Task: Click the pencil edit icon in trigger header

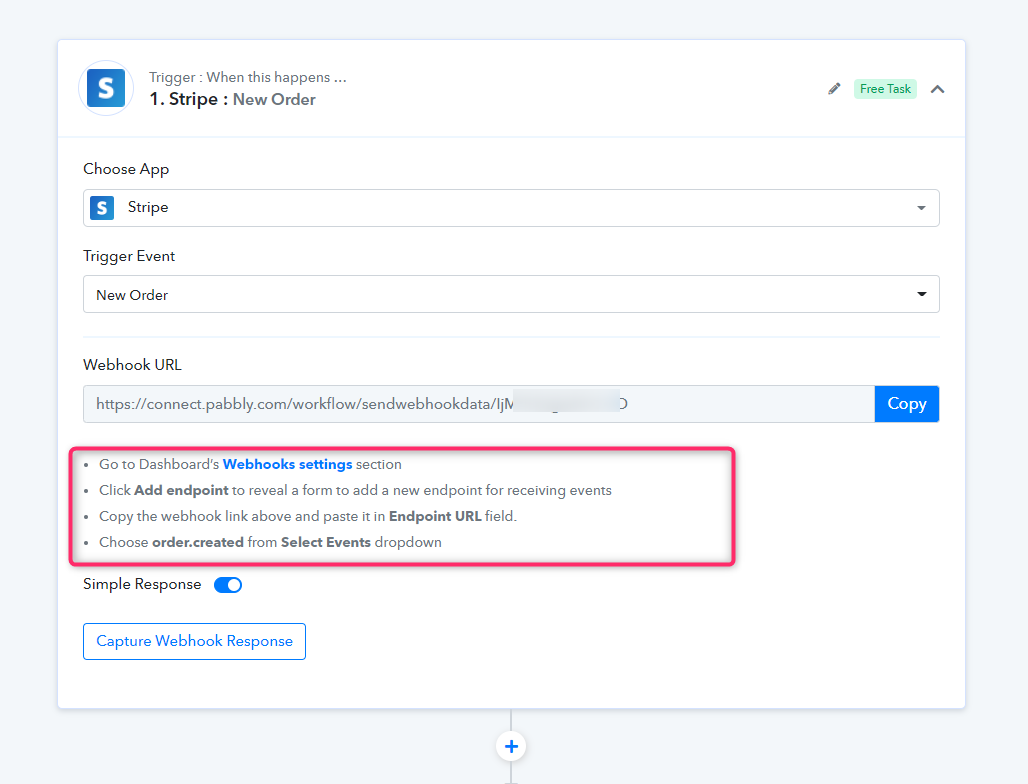Action: [834, 88]
